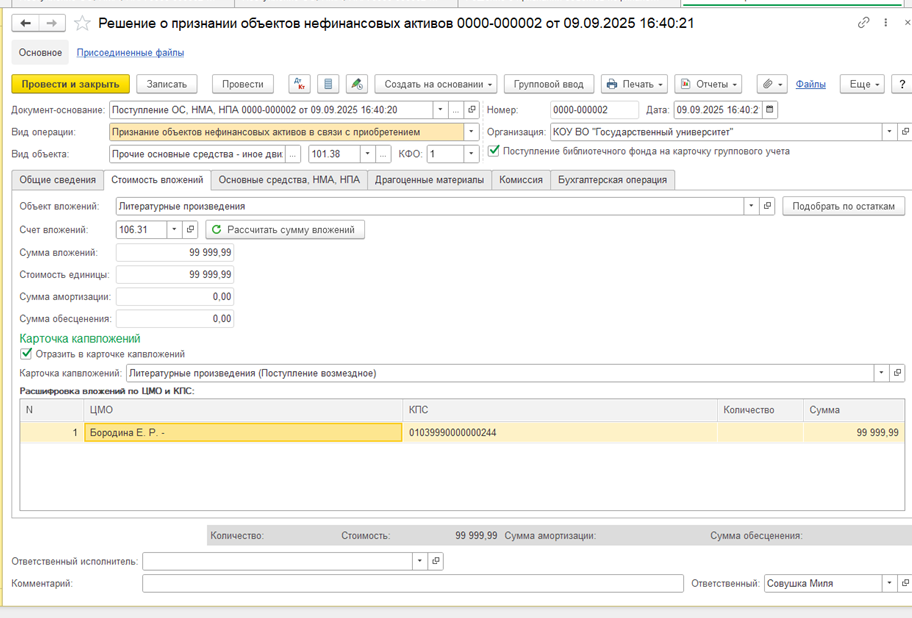Viewport: 912px width, 618px height.
Task: Pick Документ-основание with the ellipsis button
Action: coord(456,110)
